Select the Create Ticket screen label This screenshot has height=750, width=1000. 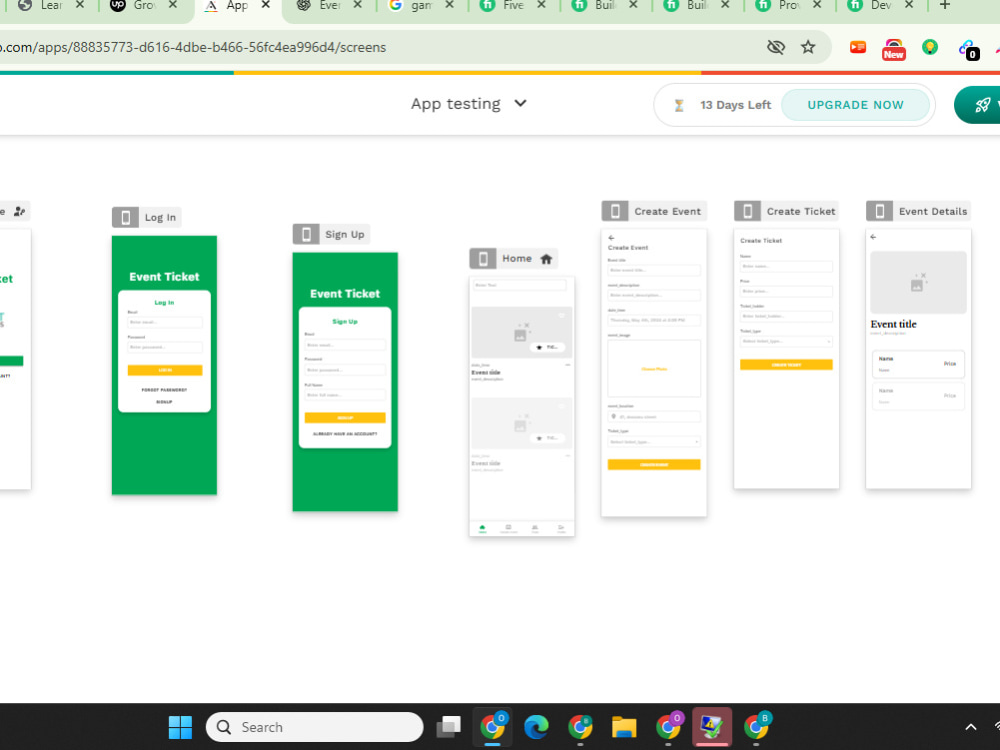[x=800, y=211]
